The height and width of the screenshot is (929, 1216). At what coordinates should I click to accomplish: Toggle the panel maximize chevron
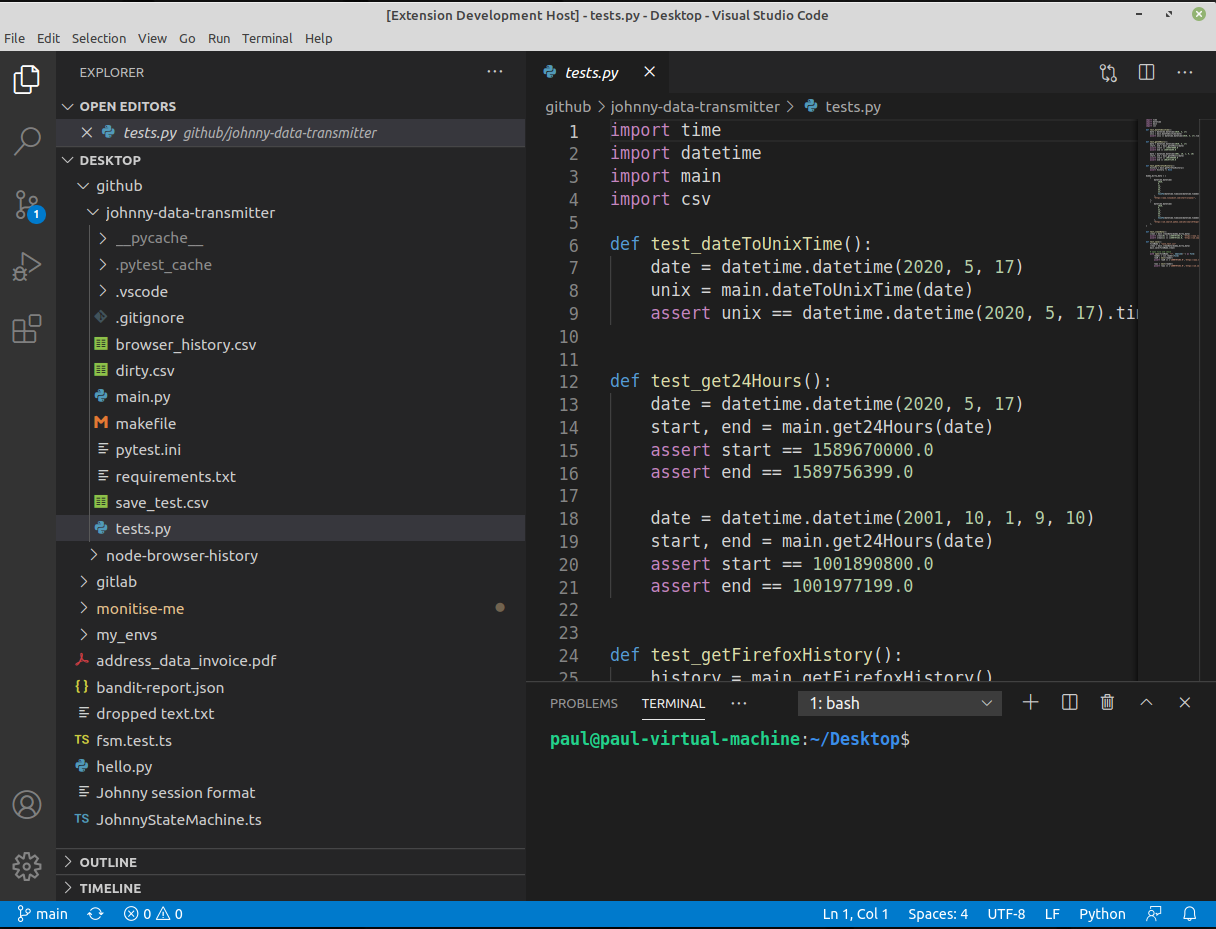[x=1146, y=702]
